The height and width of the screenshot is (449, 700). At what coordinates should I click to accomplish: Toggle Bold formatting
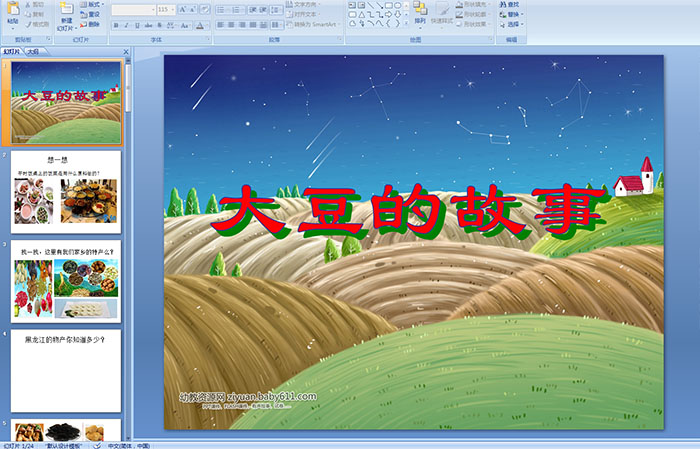116,25
